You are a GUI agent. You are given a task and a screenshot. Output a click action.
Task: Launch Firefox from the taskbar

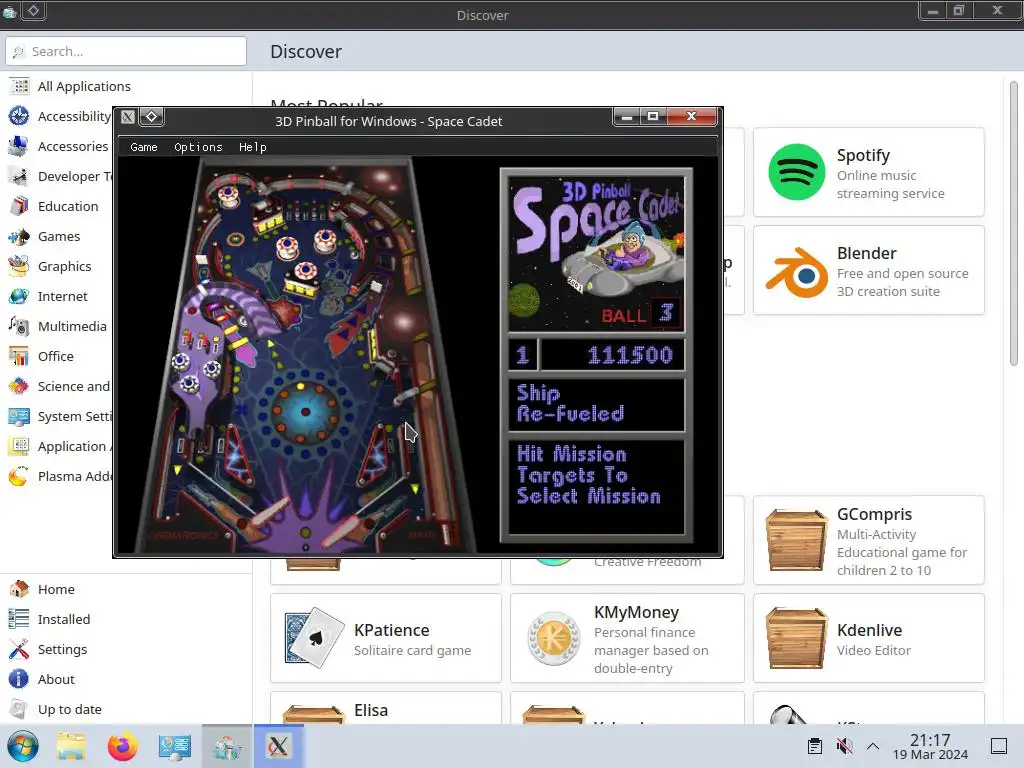tap(123, 746)
